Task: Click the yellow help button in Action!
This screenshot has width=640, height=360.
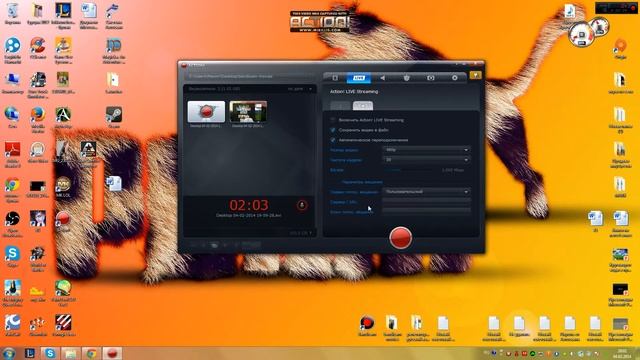Action: coord(476,75)
